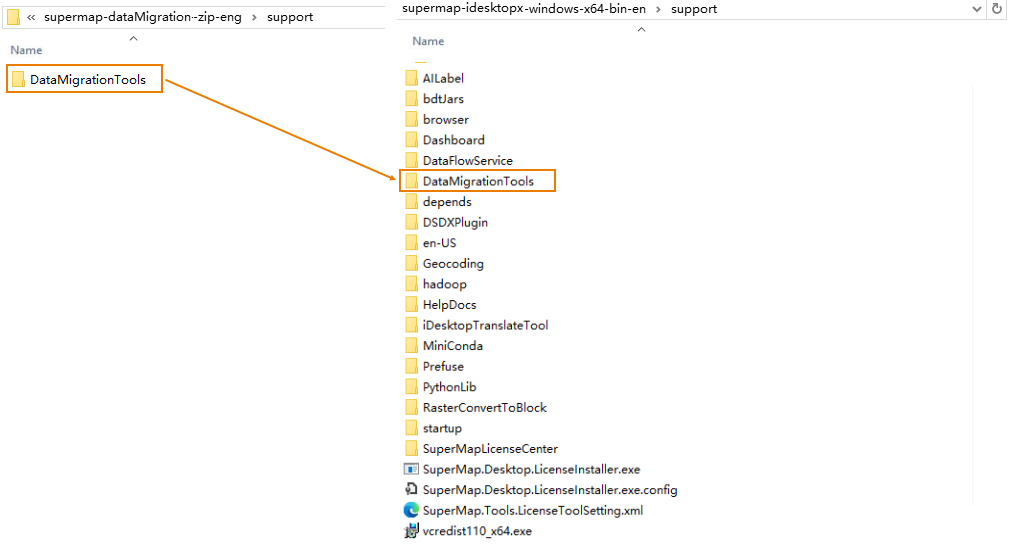Select the SuperMapLicenseCenter folder
This screenshot has height=547, width=1012.
(490, 449)
